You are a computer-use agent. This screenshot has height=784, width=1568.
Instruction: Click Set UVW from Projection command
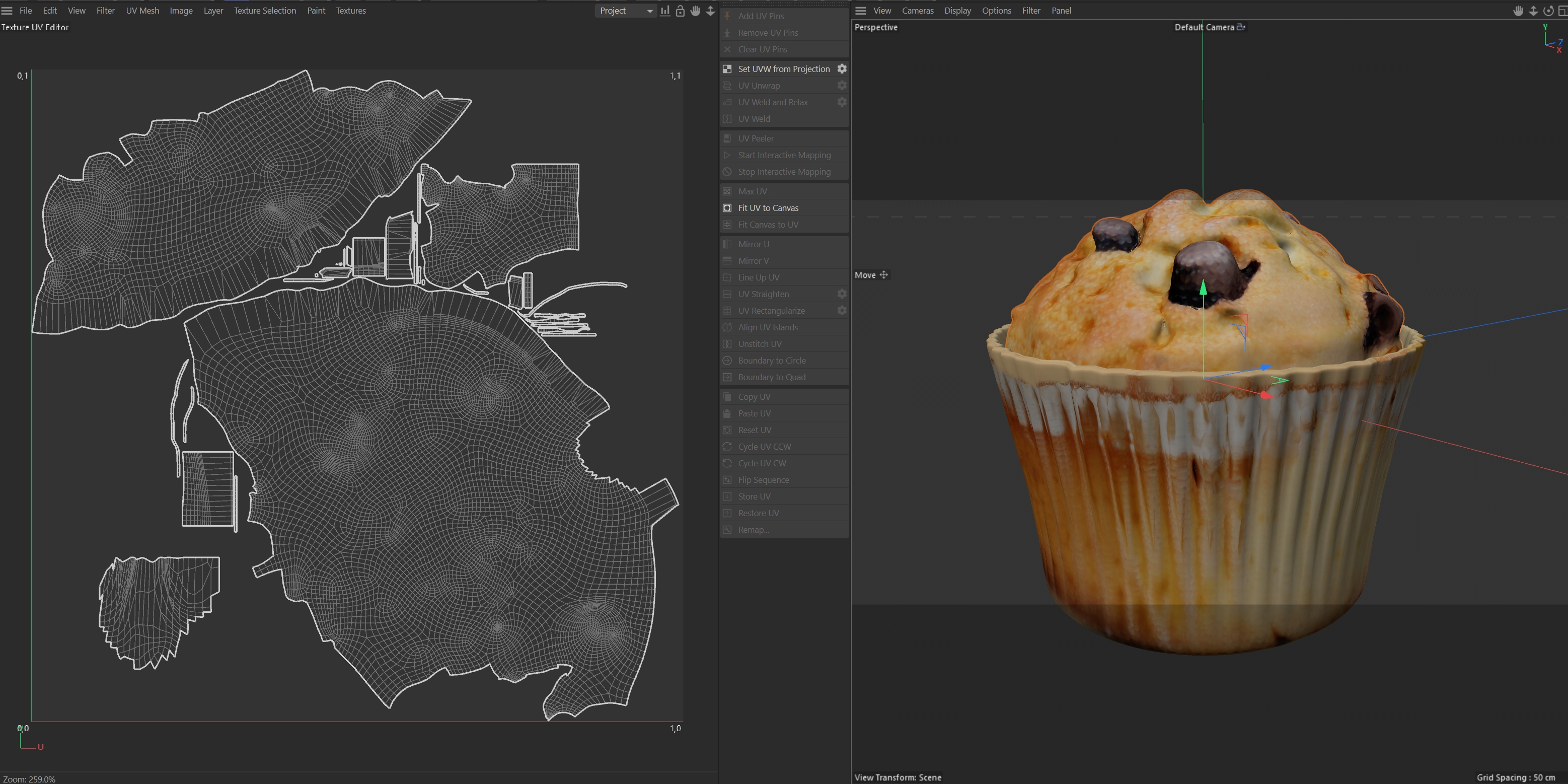click(x=783, y=69)
